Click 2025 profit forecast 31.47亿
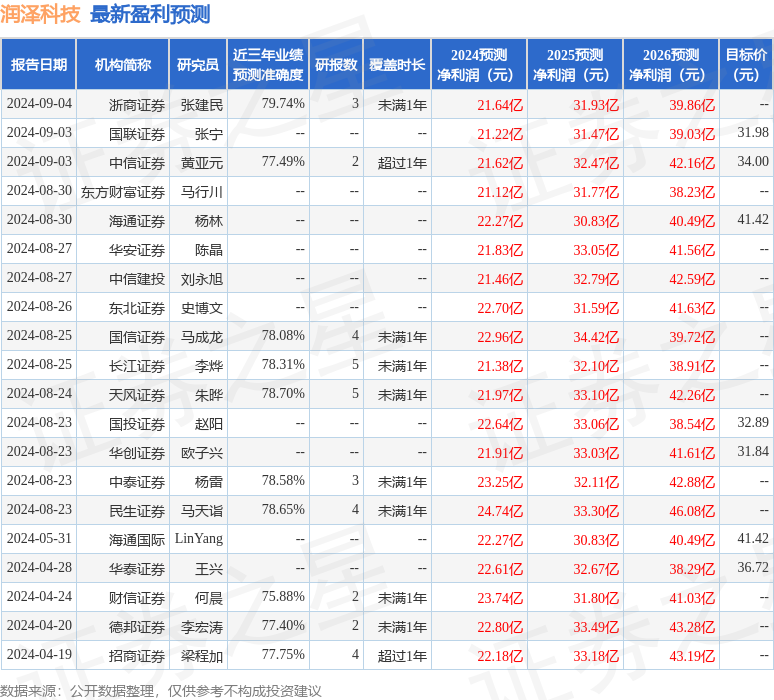Image resolution: width=774 pixels, height=700 pixels. (596, 134)
